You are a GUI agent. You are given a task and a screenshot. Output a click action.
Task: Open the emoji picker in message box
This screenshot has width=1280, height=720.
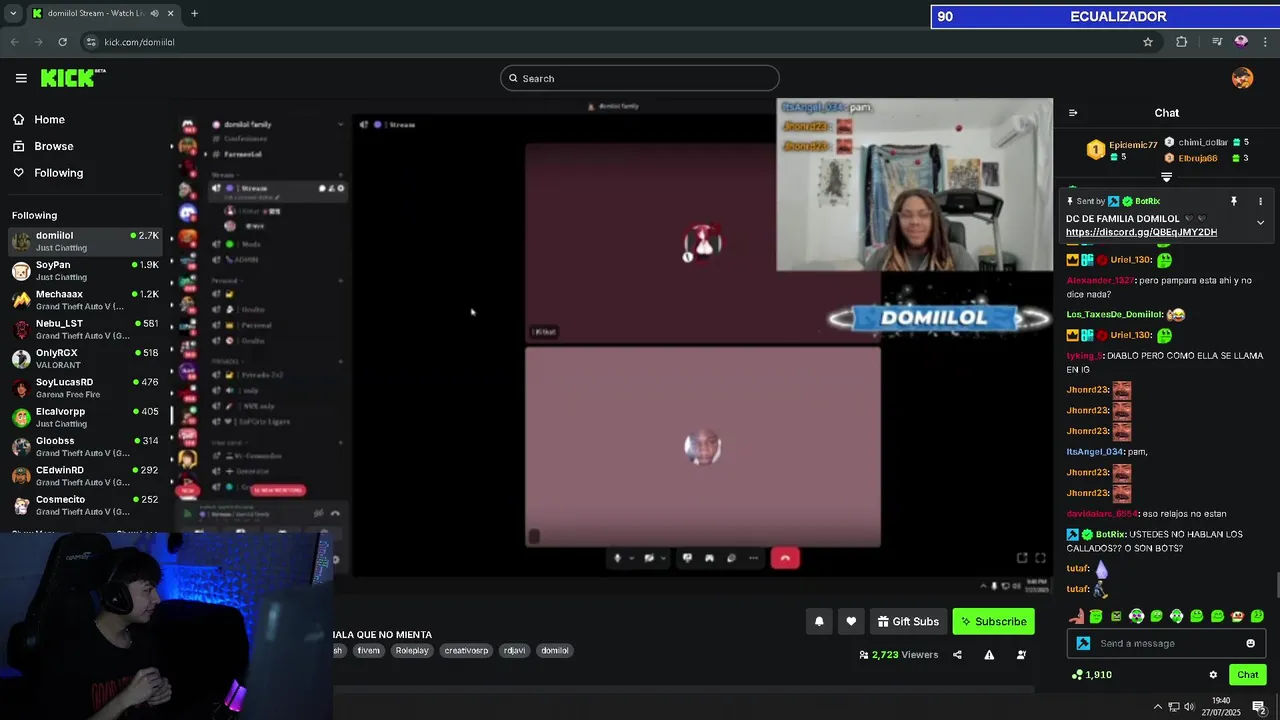1250,643
